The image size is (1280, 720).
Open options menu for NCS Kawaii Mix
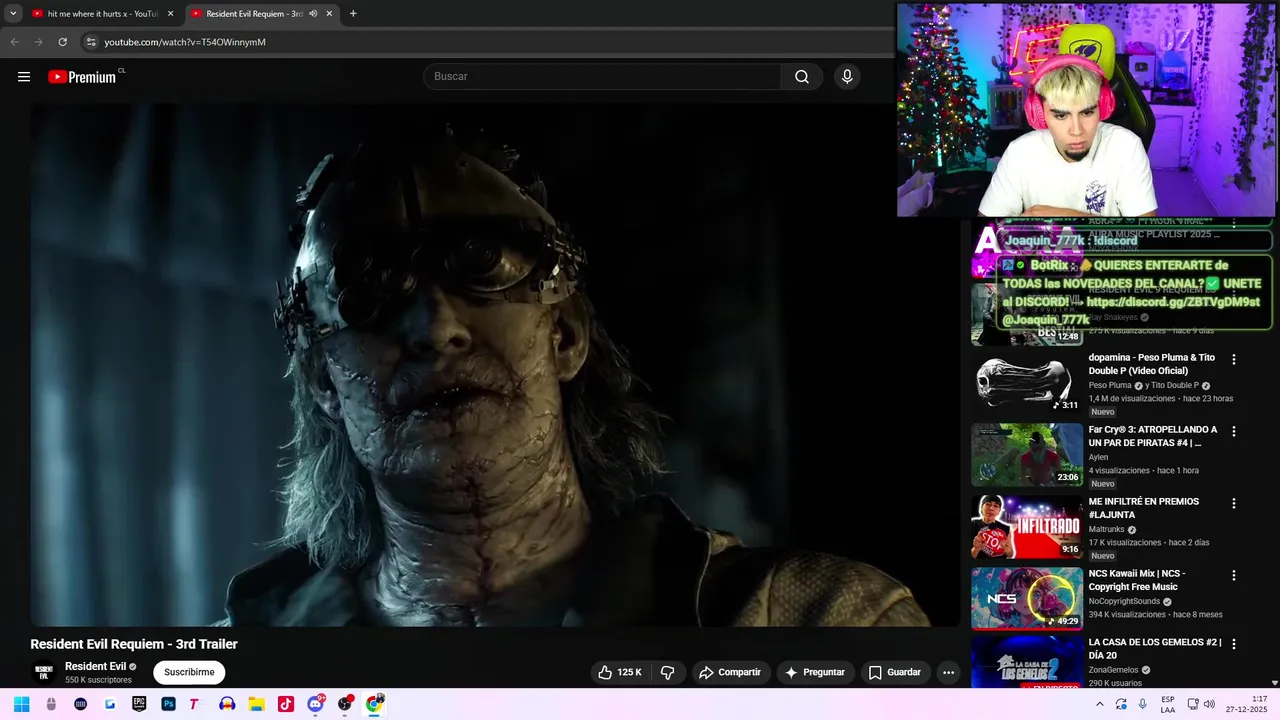coord(1234,575)
